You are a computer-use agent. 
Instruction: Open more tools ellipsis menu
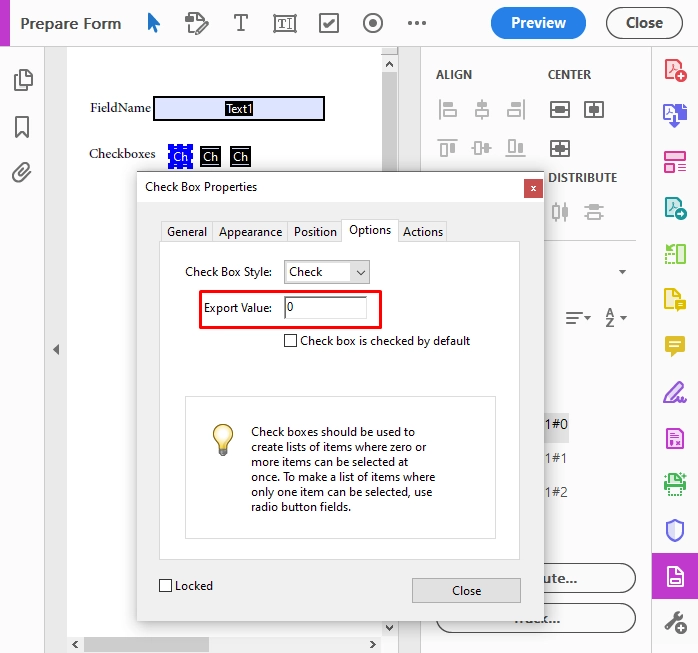point(417,23)
